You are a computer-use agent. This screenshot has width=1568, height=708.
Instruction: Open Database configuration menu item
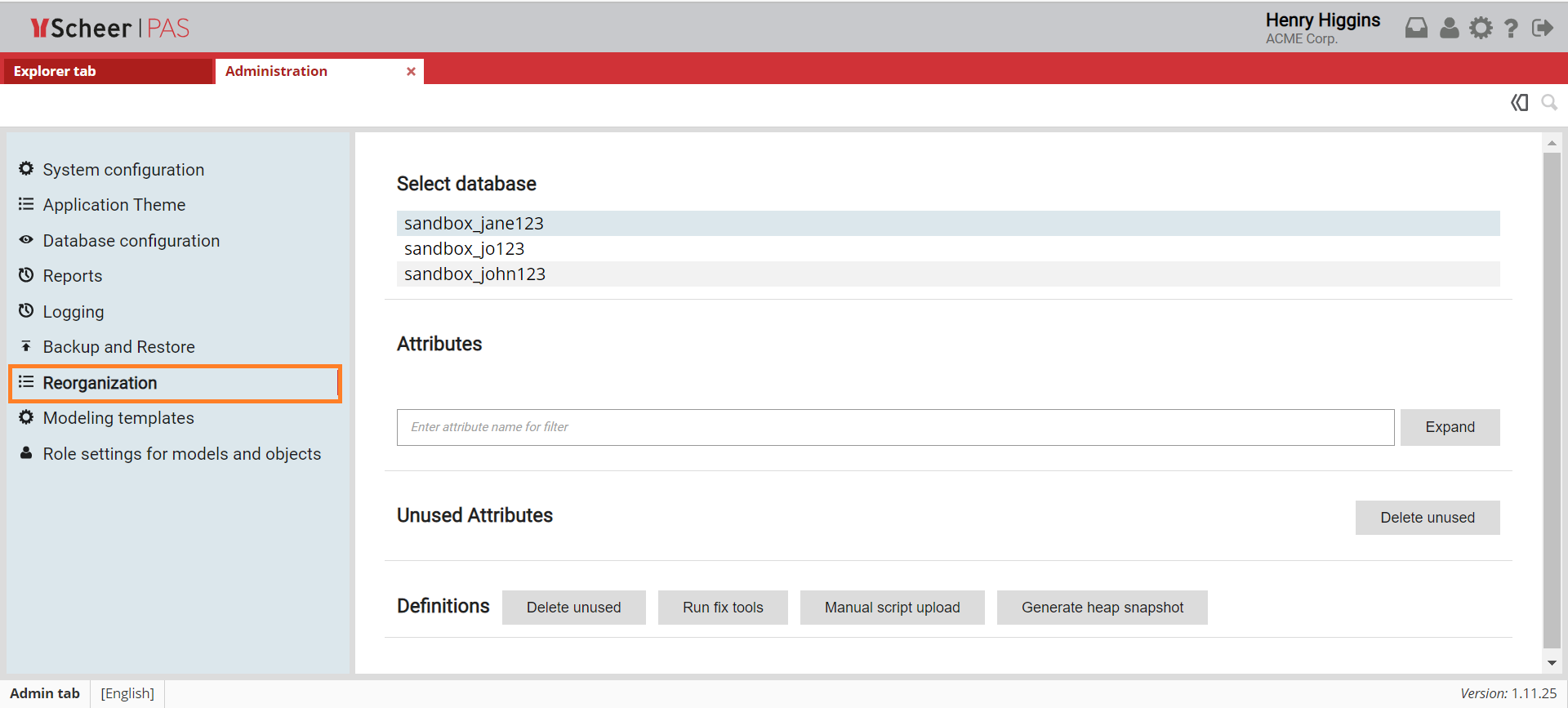131,241
